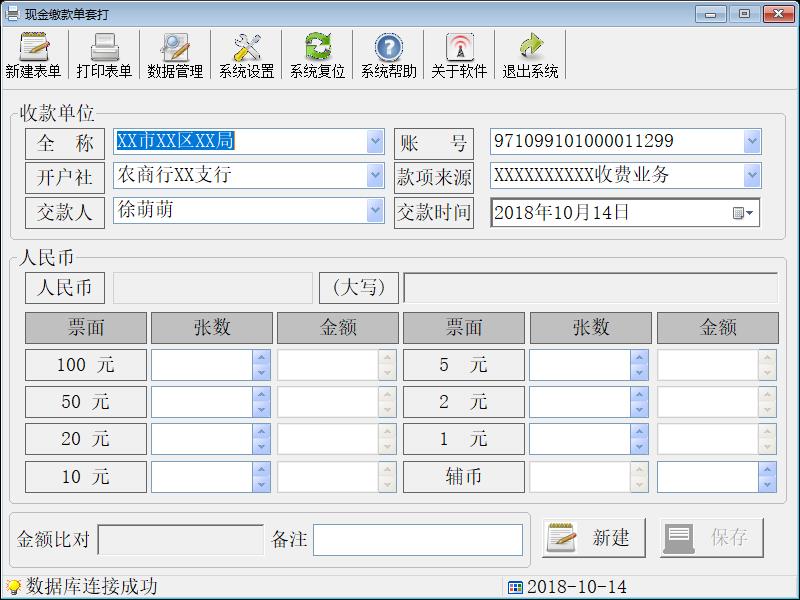800x600 pixels.
Task: Expand the 开户社 dropdown list
Action: pyautogui.click(x=375, y=176)
